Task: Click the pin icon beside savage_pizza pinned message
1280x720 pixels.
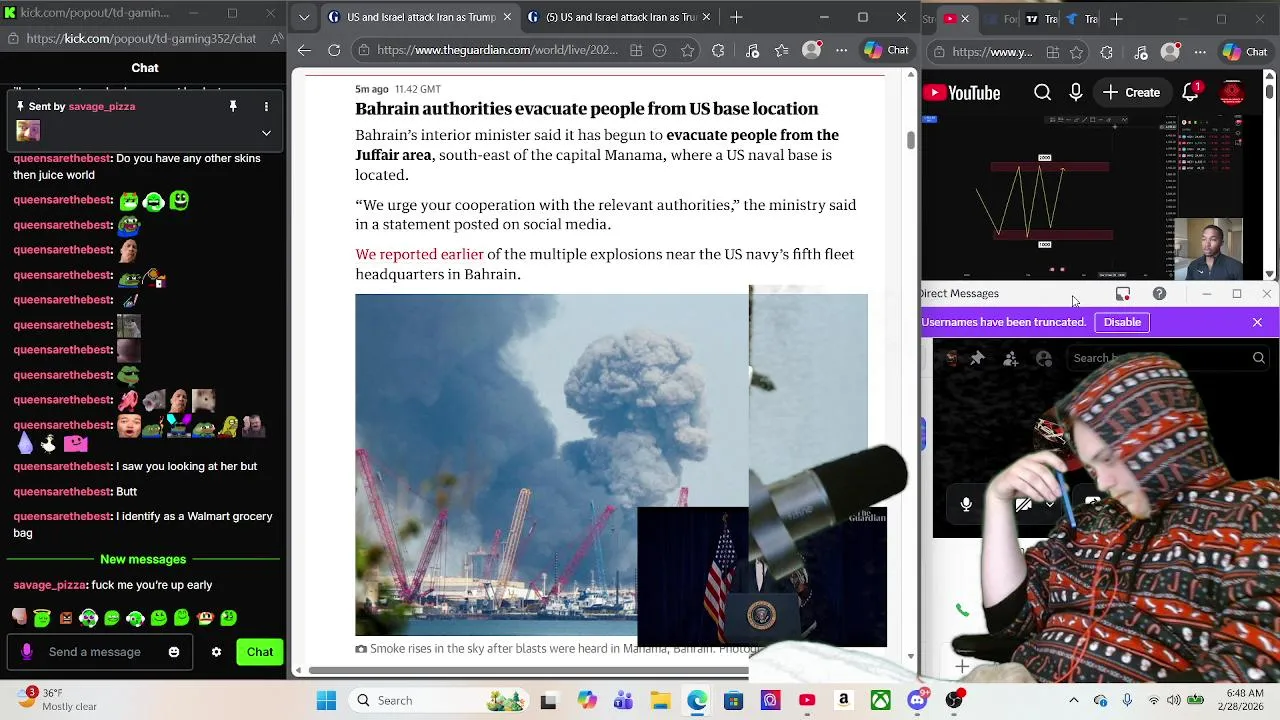Action: (x=233, y=106)
